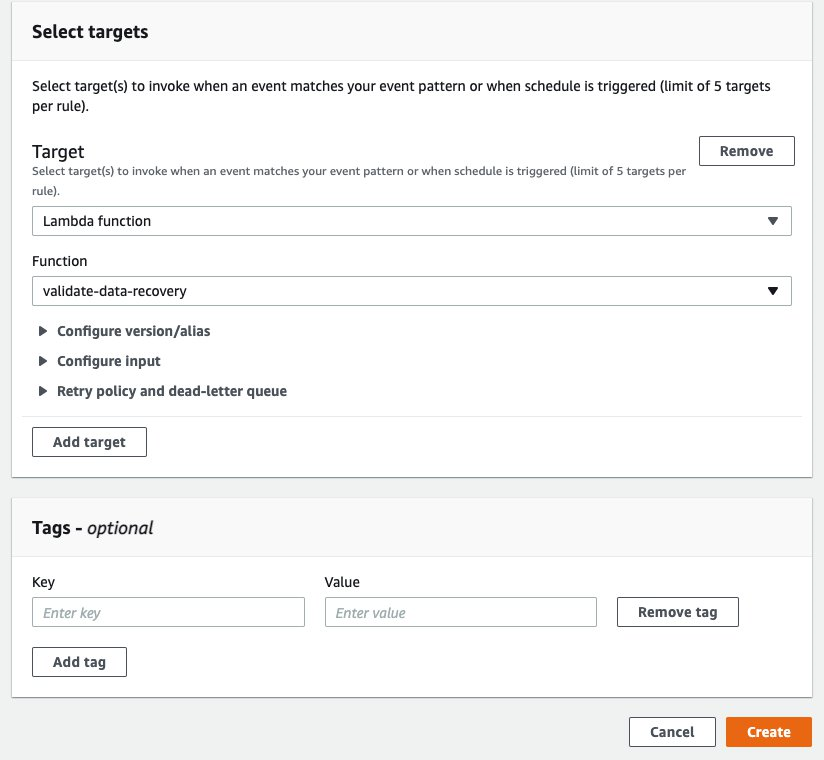
Task: Click the Retry policy disclosure triangle
Action: 43,391
